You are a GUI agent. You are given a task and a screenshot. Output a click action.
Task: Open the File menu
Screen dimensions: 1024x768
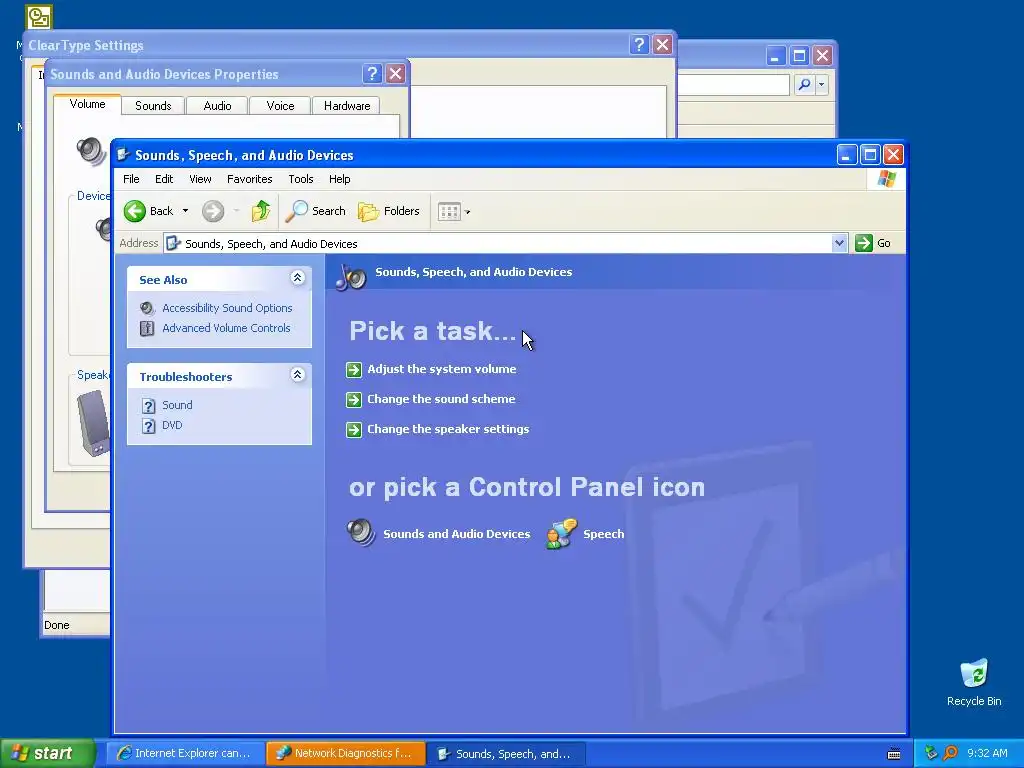[x=131, y=179]
